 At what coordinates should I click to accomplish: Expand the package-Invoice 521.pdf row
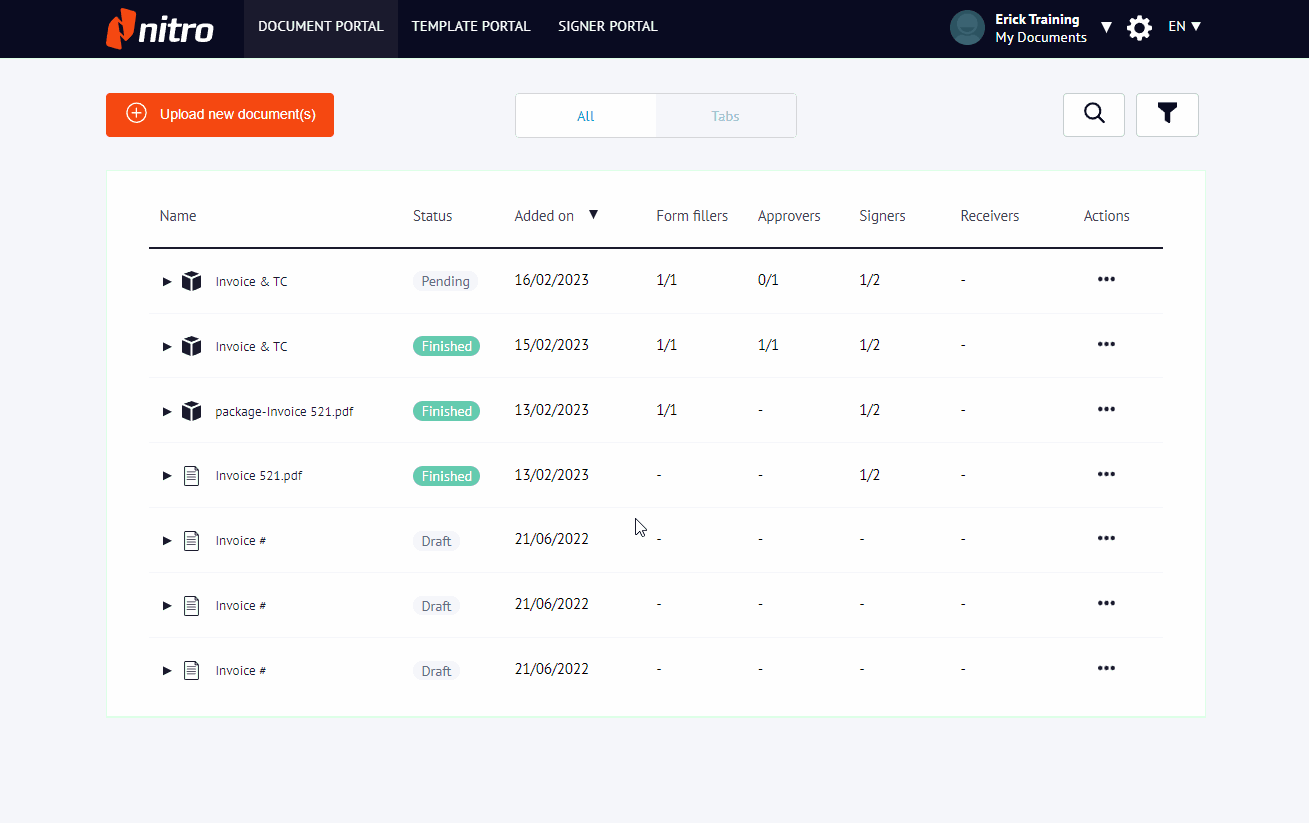(167, 412)
